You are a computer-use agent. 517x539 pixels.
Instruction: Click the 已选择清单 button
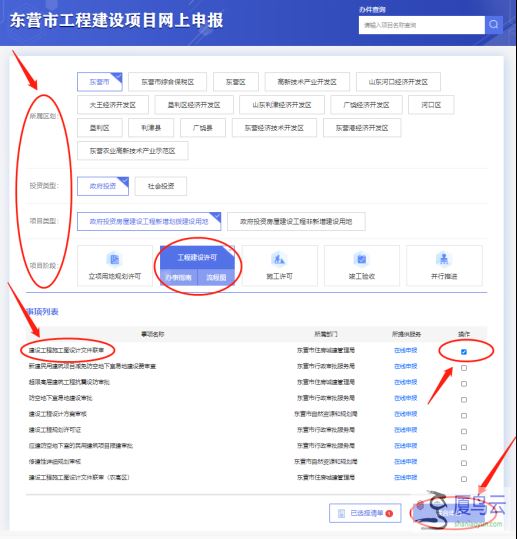point(365,513)
